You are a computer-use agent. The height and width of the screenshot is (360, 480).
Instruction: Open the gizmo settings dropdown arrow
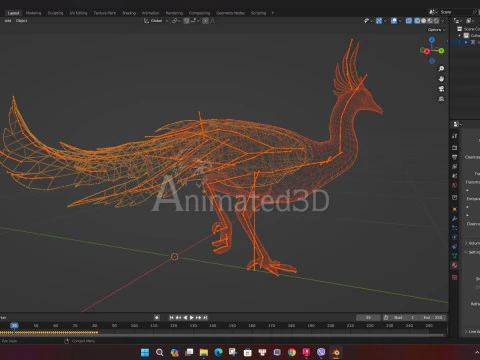pos(385,21)
